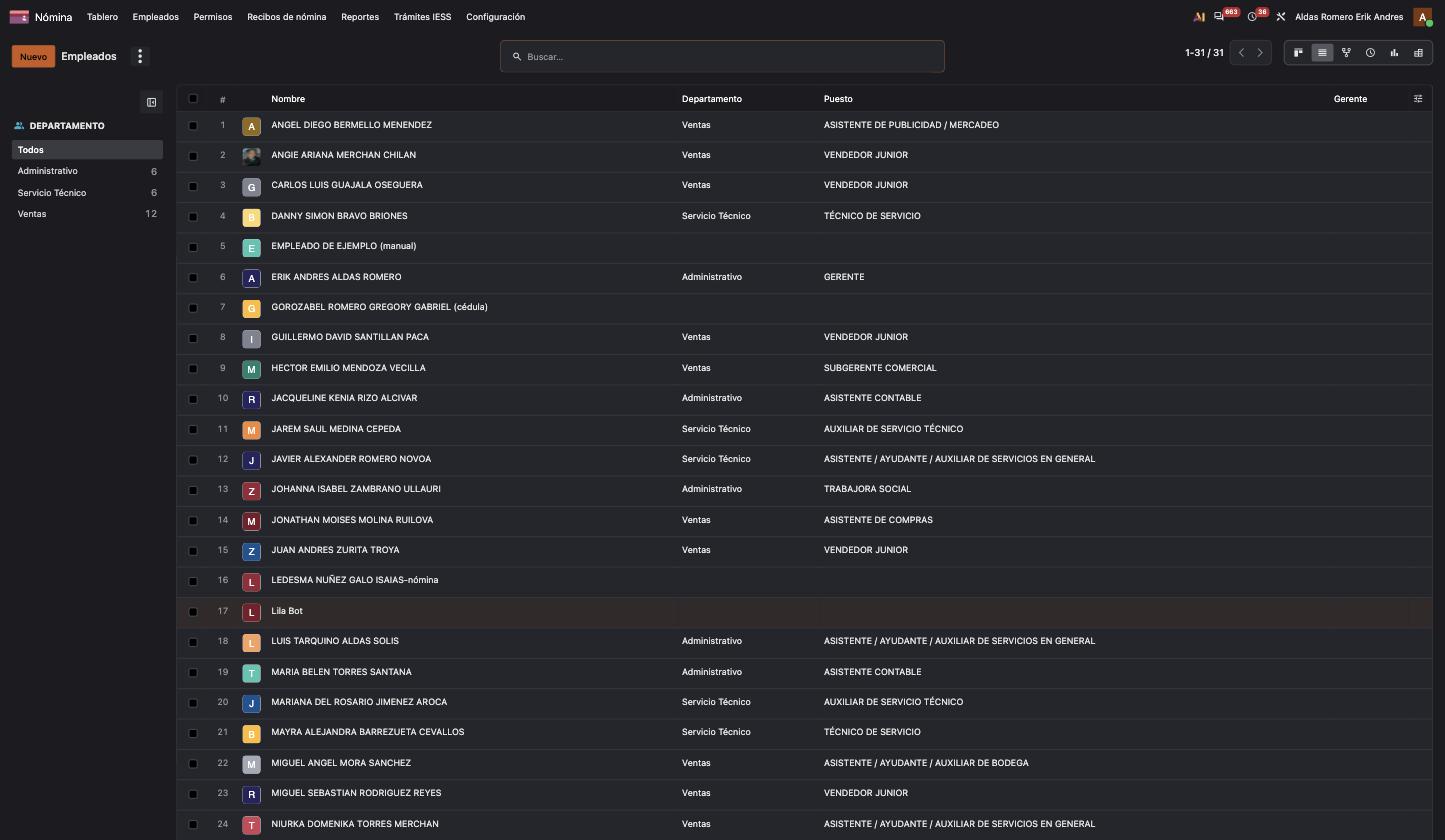Open the Empleados actions kebab menu

click(x=140, y=57)
